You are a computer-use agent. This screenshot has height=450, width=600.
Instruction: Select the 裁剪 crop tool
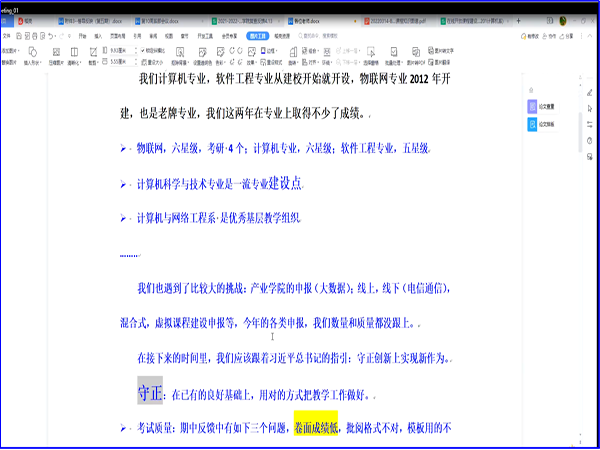[x=93, y=52]
